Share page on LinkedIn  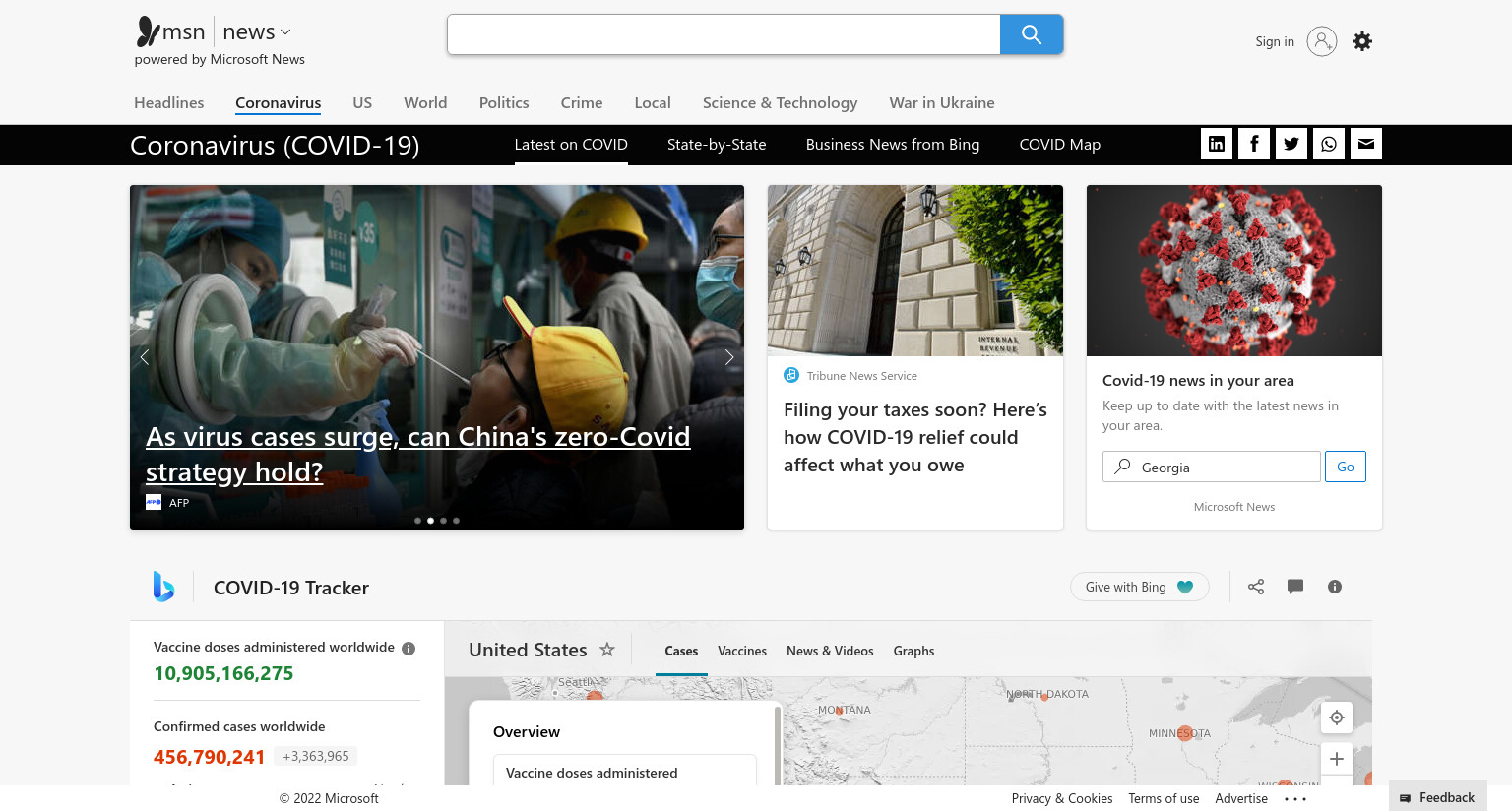click(x=1217, y=144)
